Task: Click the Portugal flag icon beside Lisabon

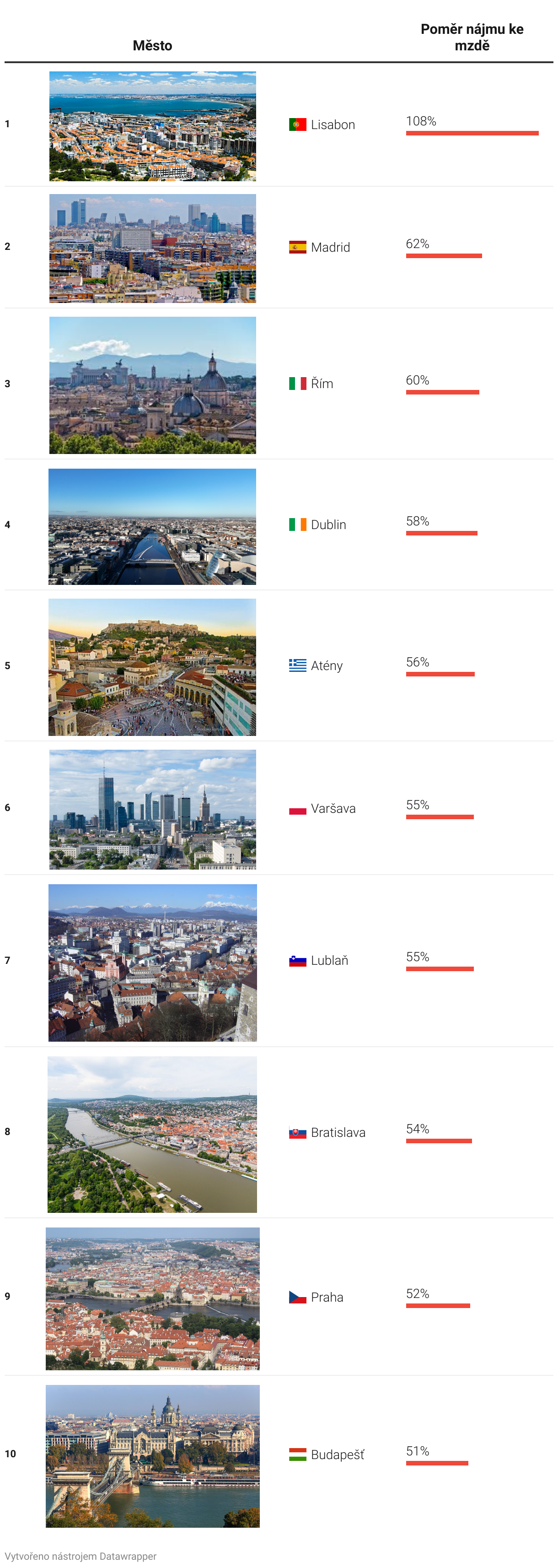Action: click(x=297, y=125)
